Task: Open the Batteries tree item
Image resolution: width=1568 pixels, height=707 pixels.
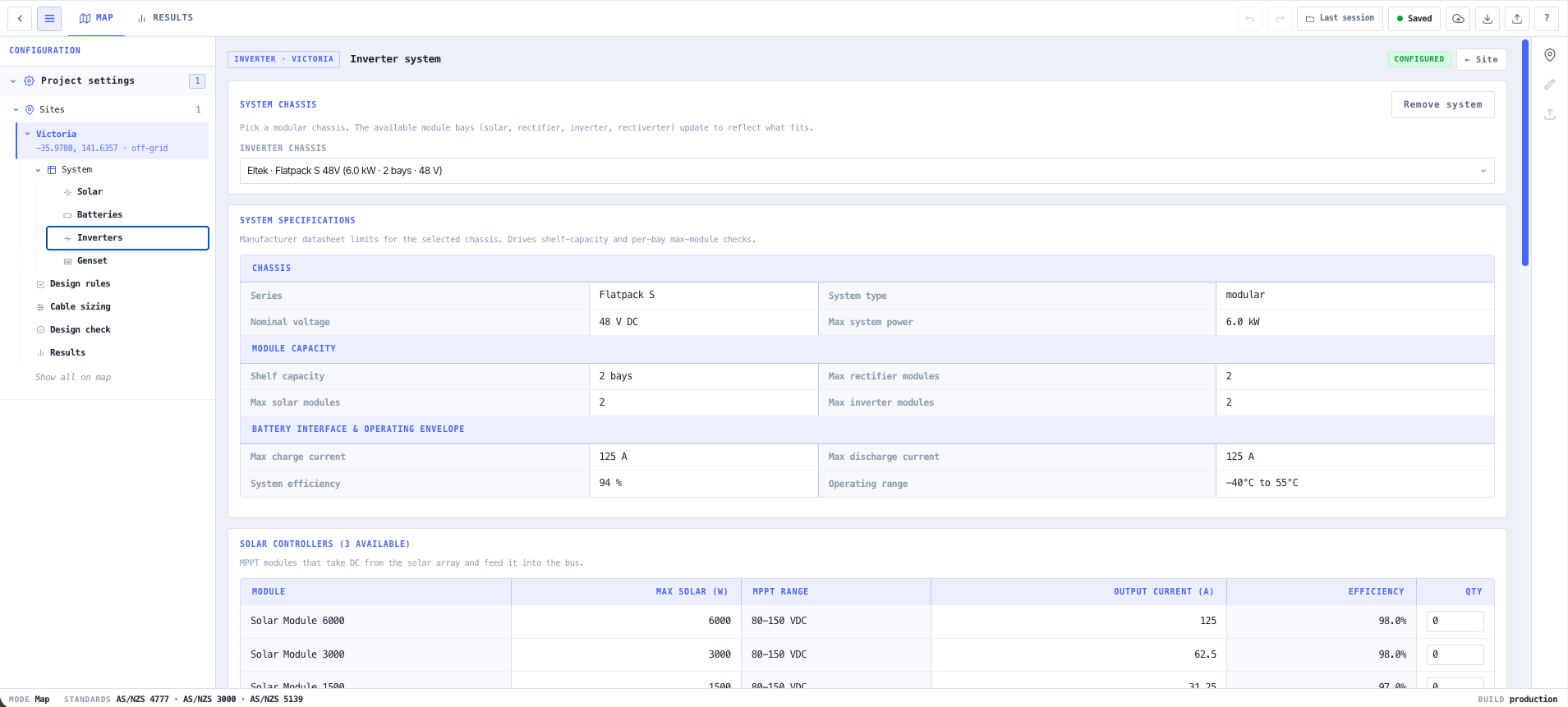Action: coord(127,215)
